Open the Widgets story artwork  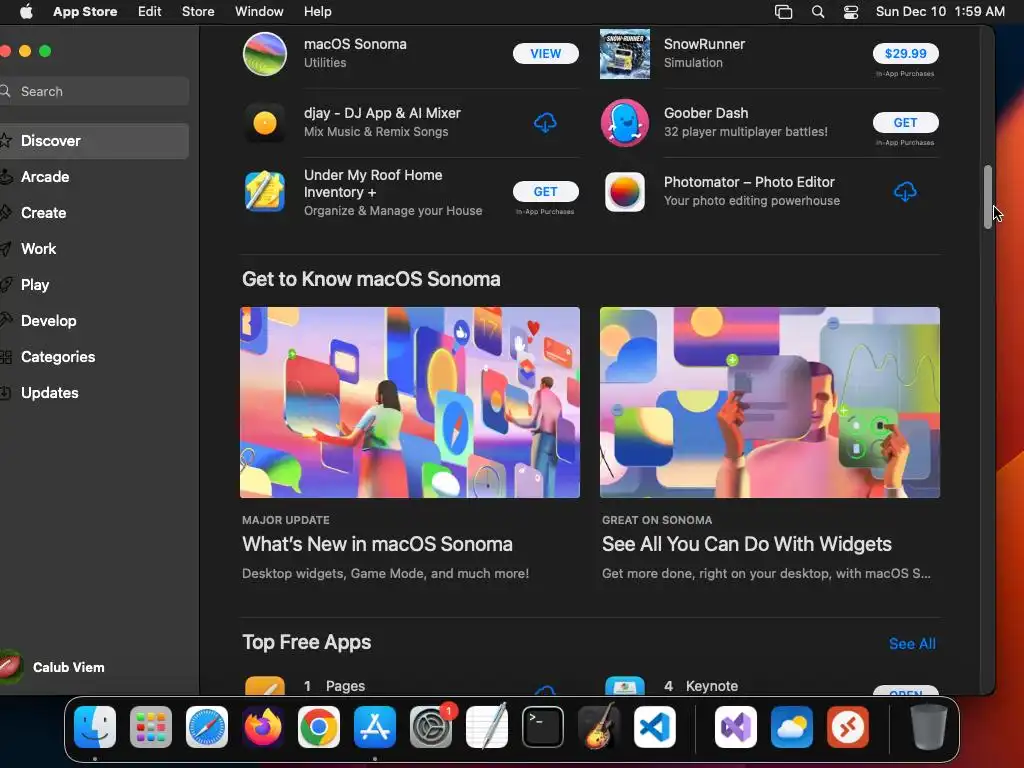(x=770, y=402)
